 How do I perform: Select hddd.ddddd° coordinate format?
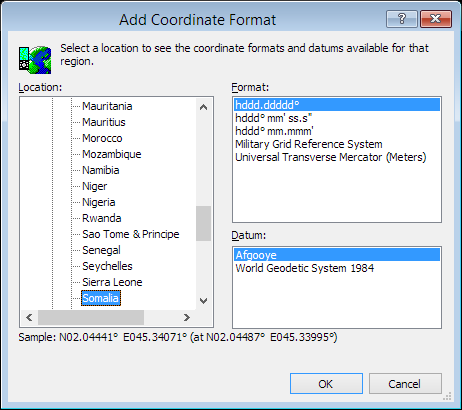[x=337, y=105]
